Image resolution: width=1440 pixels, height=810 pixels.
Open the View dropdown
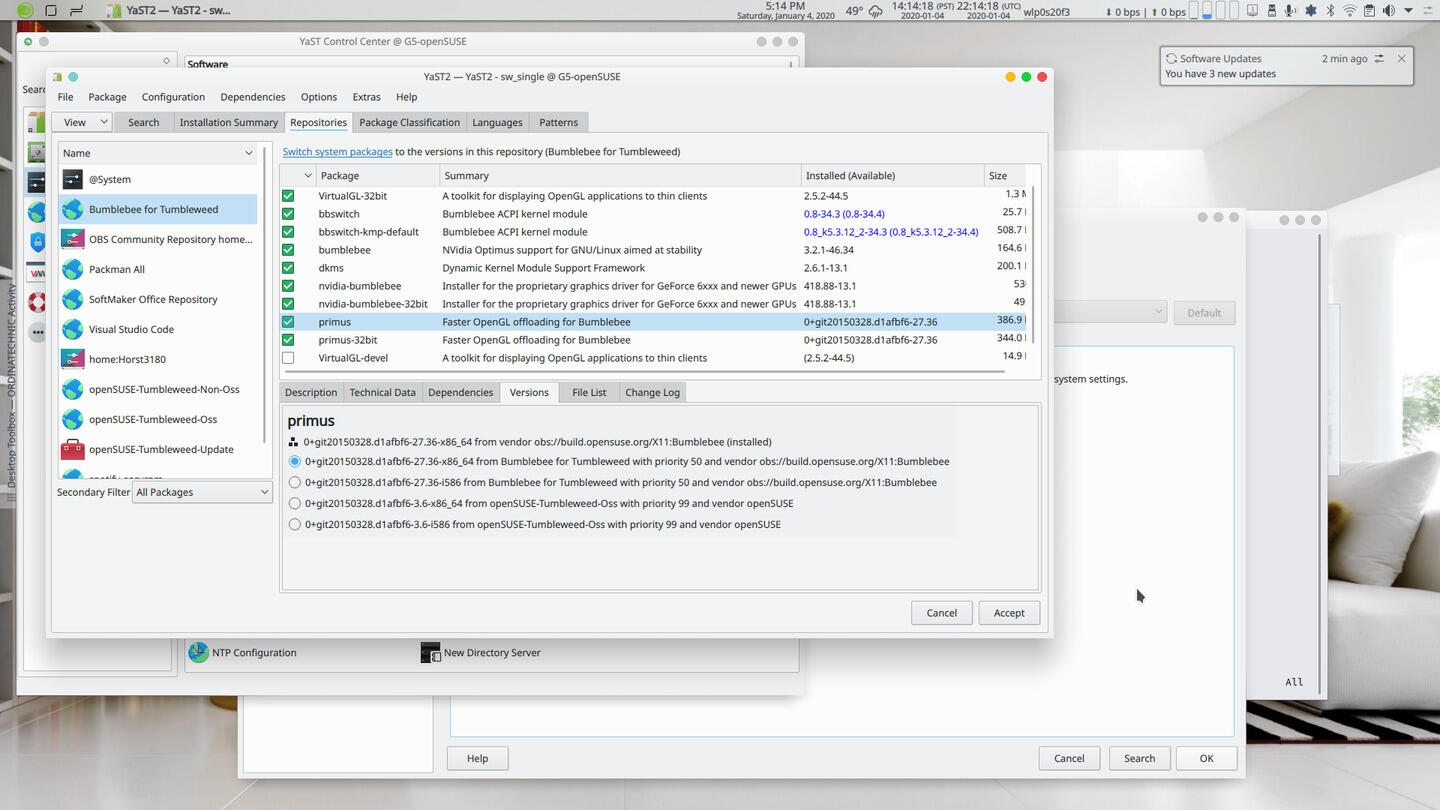pyautogui.click(x=82, y=122)
